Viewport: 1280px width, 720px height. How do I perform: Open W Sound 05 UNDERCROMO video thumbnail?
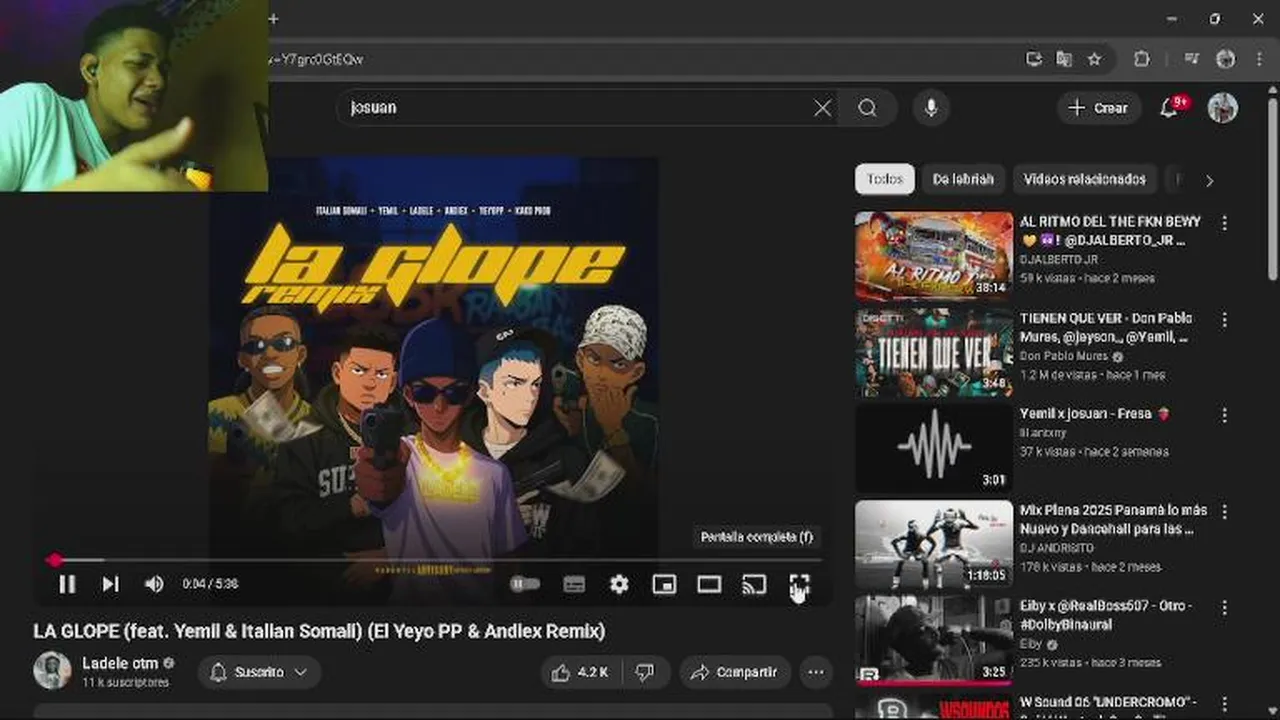coord(934,706)
